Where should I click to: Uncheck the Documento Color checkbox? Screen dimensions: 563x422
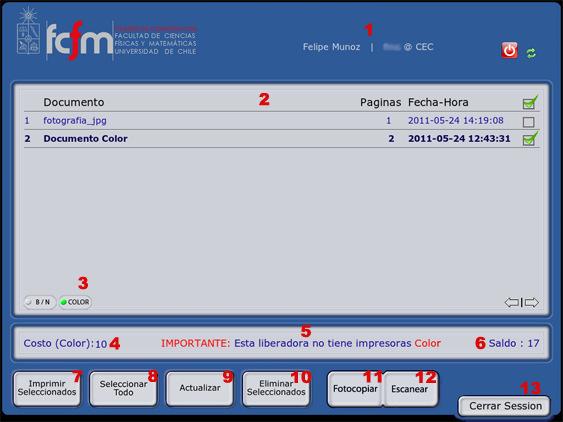pyautogui.click(x=530, y=139)
